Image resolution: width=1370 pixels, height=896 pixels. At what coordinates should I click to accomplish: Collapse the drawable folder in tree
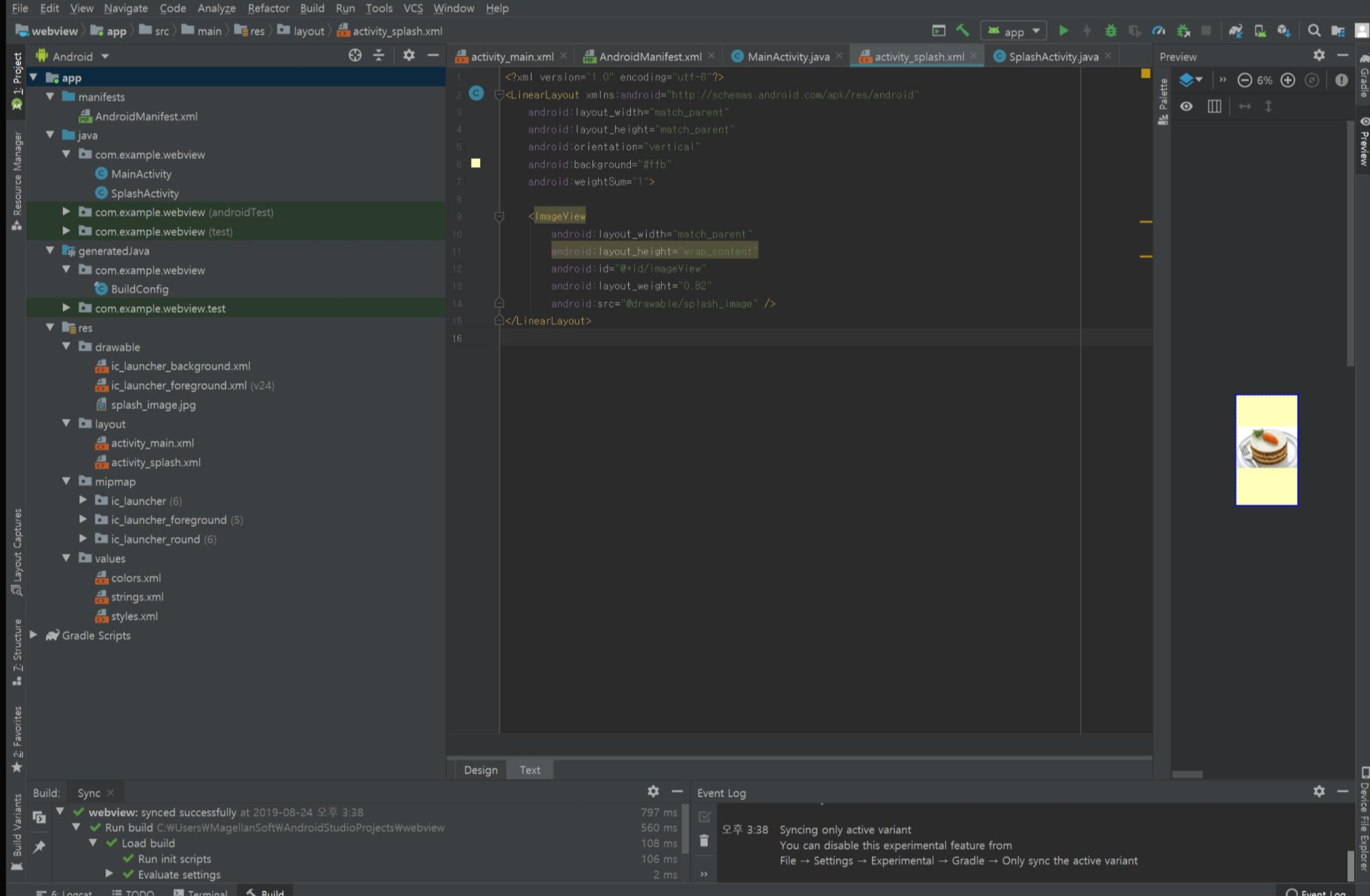click(66, 347)
